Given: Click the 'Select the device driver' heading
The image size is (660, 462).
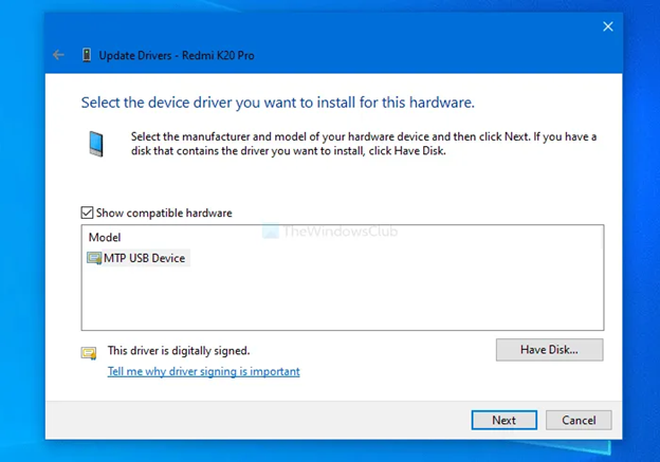Looking at the screenshot, I should click(277, 102).
